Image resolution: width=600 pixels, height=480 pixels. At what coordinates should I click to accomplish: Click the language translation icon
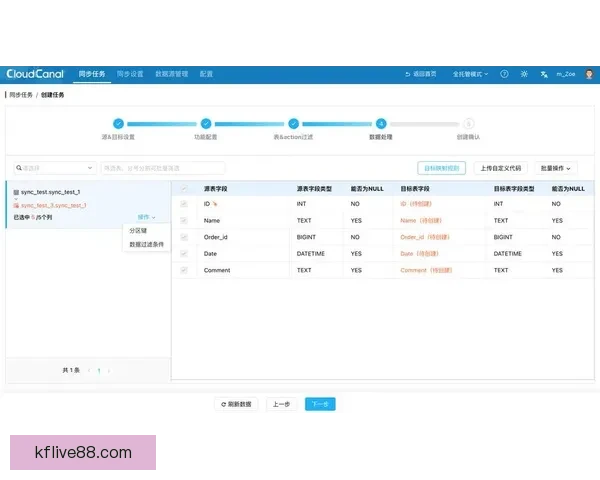(x=544, y=74)
